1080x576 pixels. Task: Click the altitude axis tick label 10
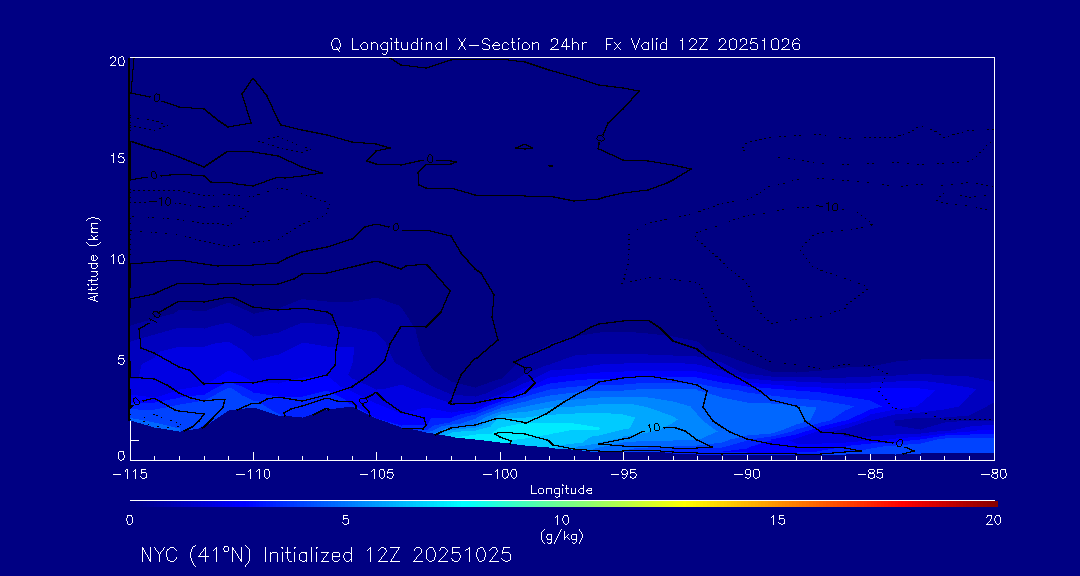click(116, 259)
